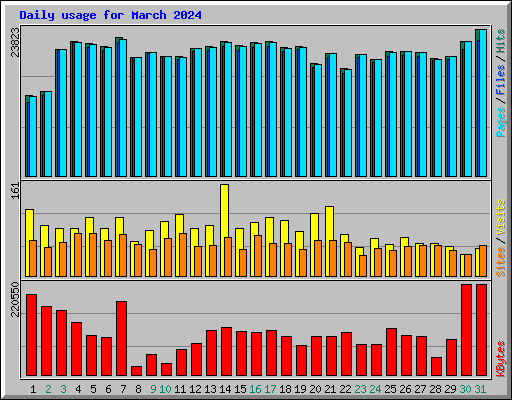Select the day 1 label on axis
The width and height of the screenshot is (512, 400).
pos(33,389)
